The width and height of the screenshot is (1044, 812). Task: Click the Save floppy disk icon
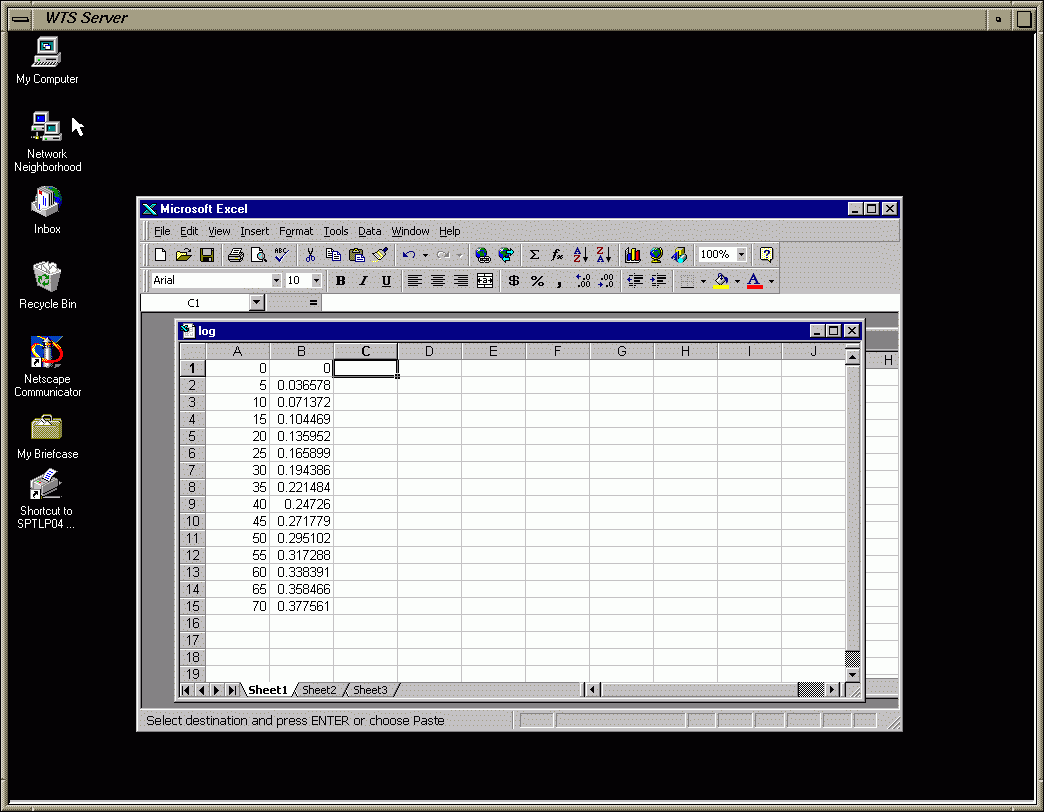point(207,255)
